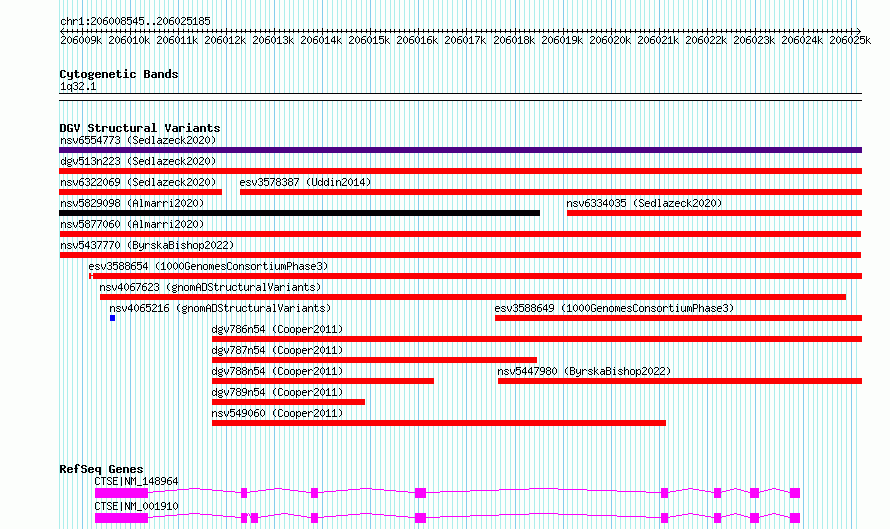The width and height of the screenshot is (890, 529).
Task: Open esv3578387 (Uddin2014) variant label
Action: (x=305, y=182)
